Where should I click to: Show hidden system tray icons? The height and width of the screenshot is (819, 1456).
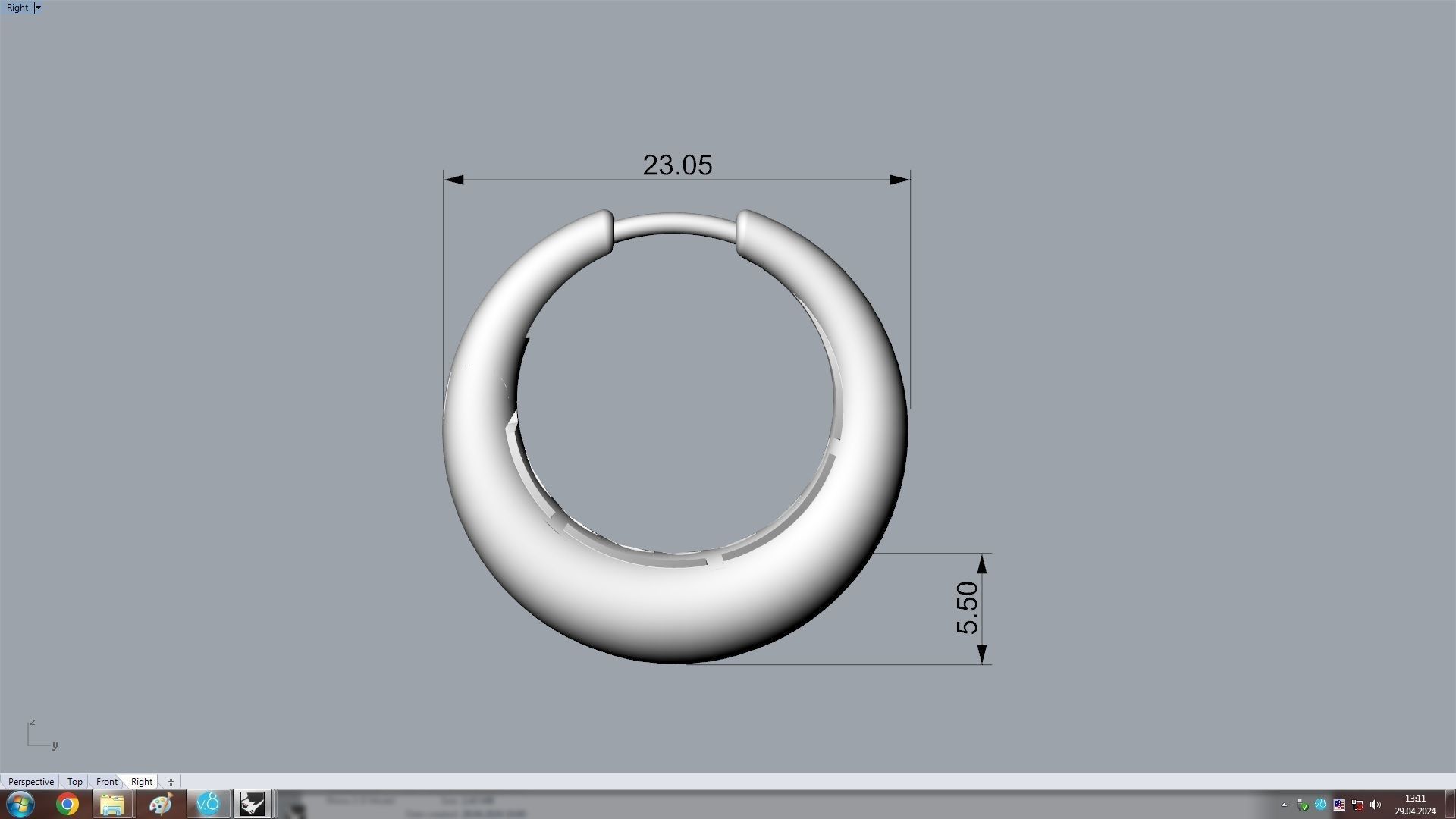(x=1284, y=805)
